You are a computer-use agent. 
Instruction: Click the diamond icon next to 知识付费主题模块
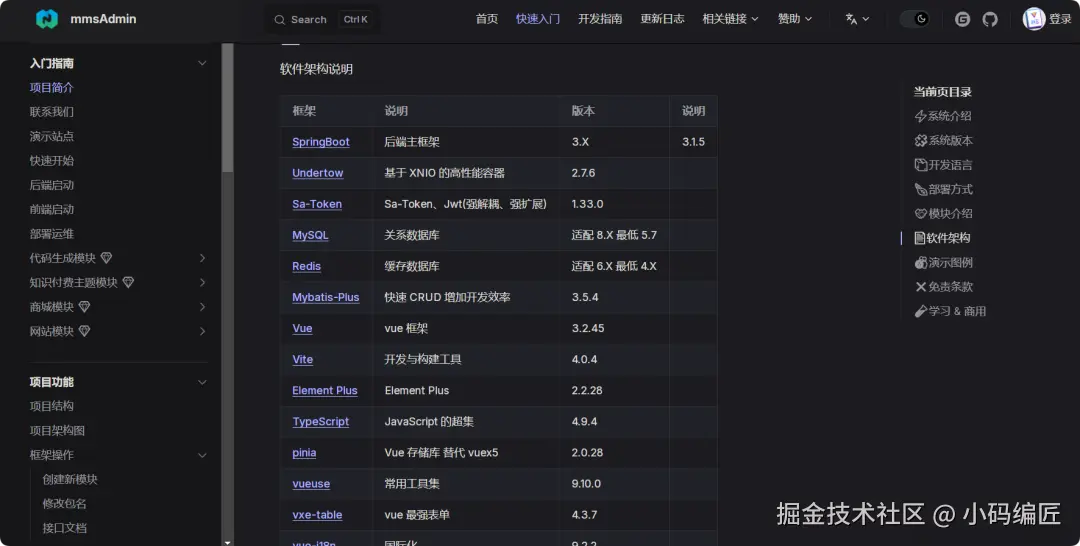pos(128,282)
